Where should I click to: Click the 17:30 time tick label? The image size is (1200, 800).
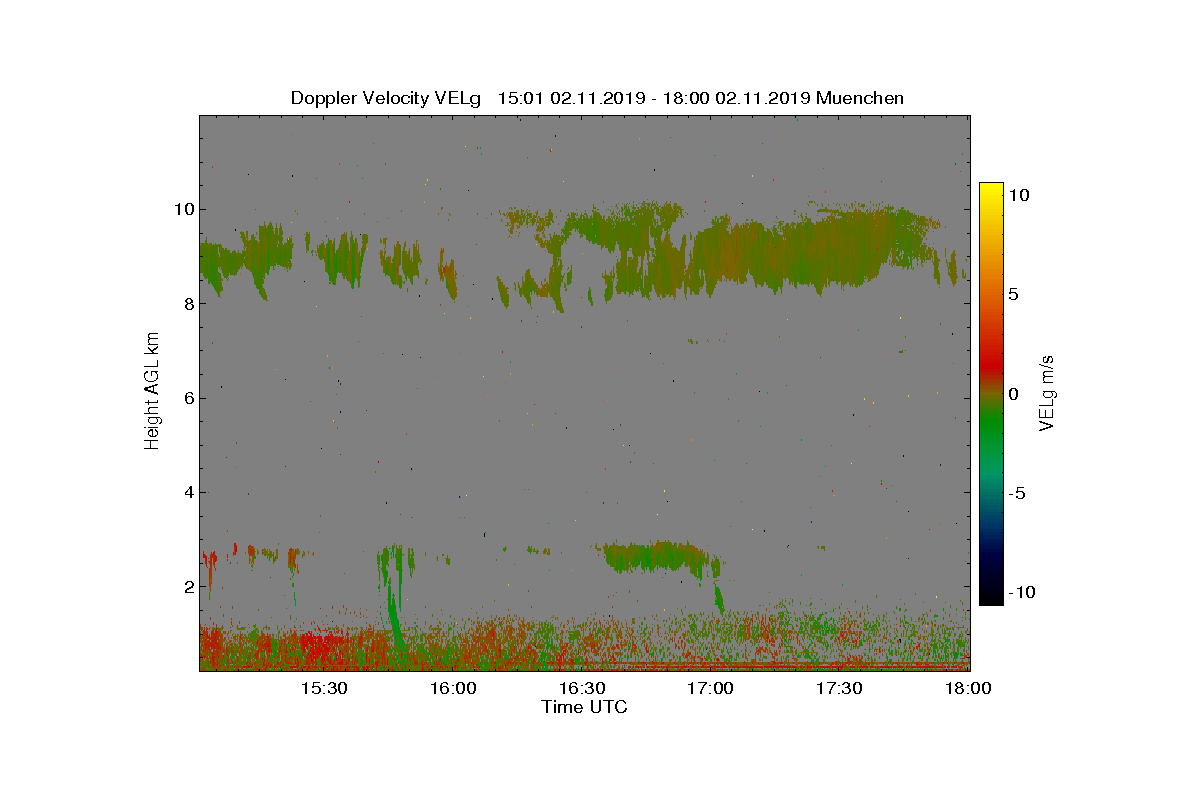pyautogui.click(x=840, y=689)
